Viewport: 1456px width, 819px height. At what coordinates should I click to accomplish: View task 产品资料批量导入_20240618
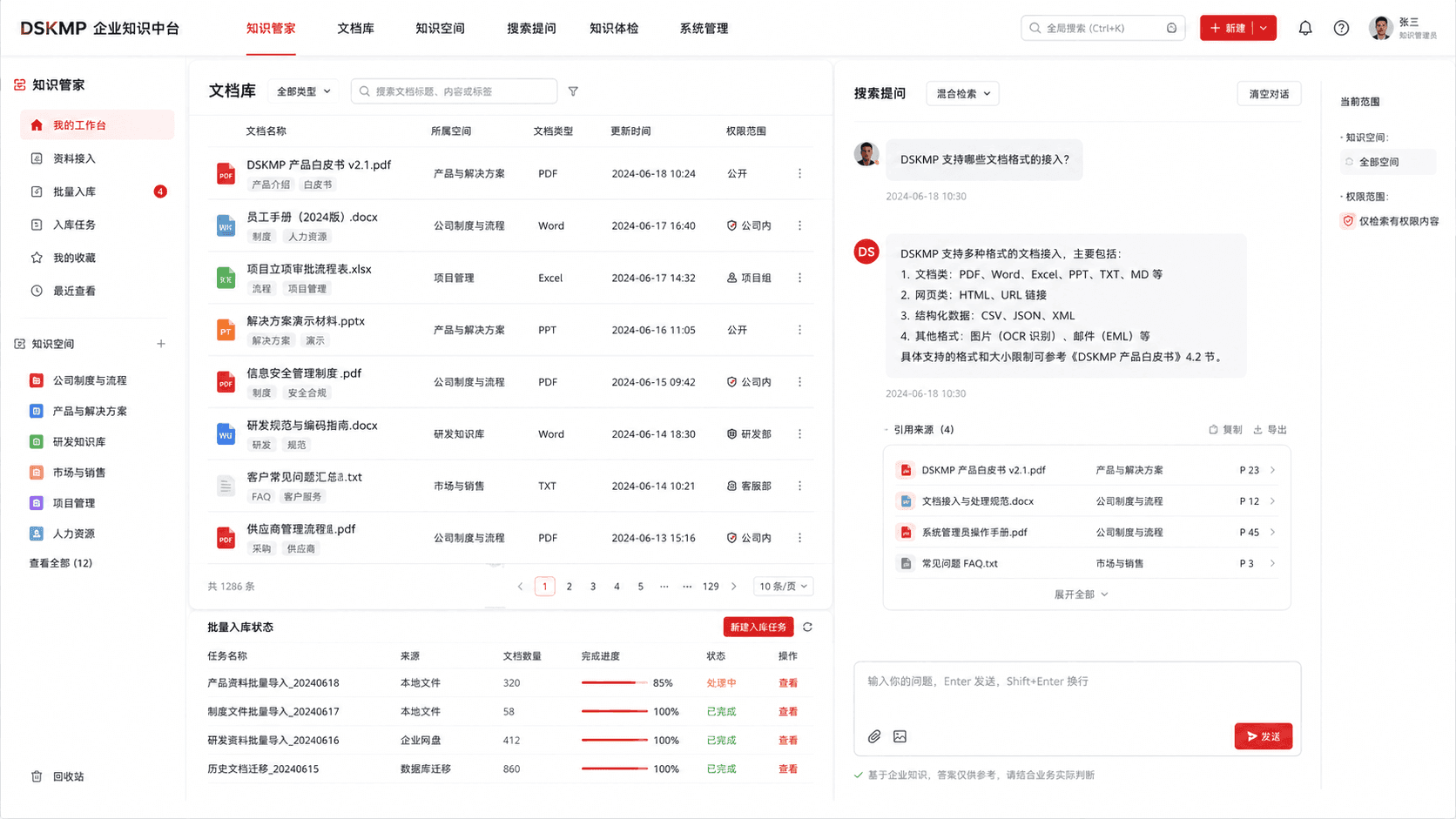coord(787,683)
